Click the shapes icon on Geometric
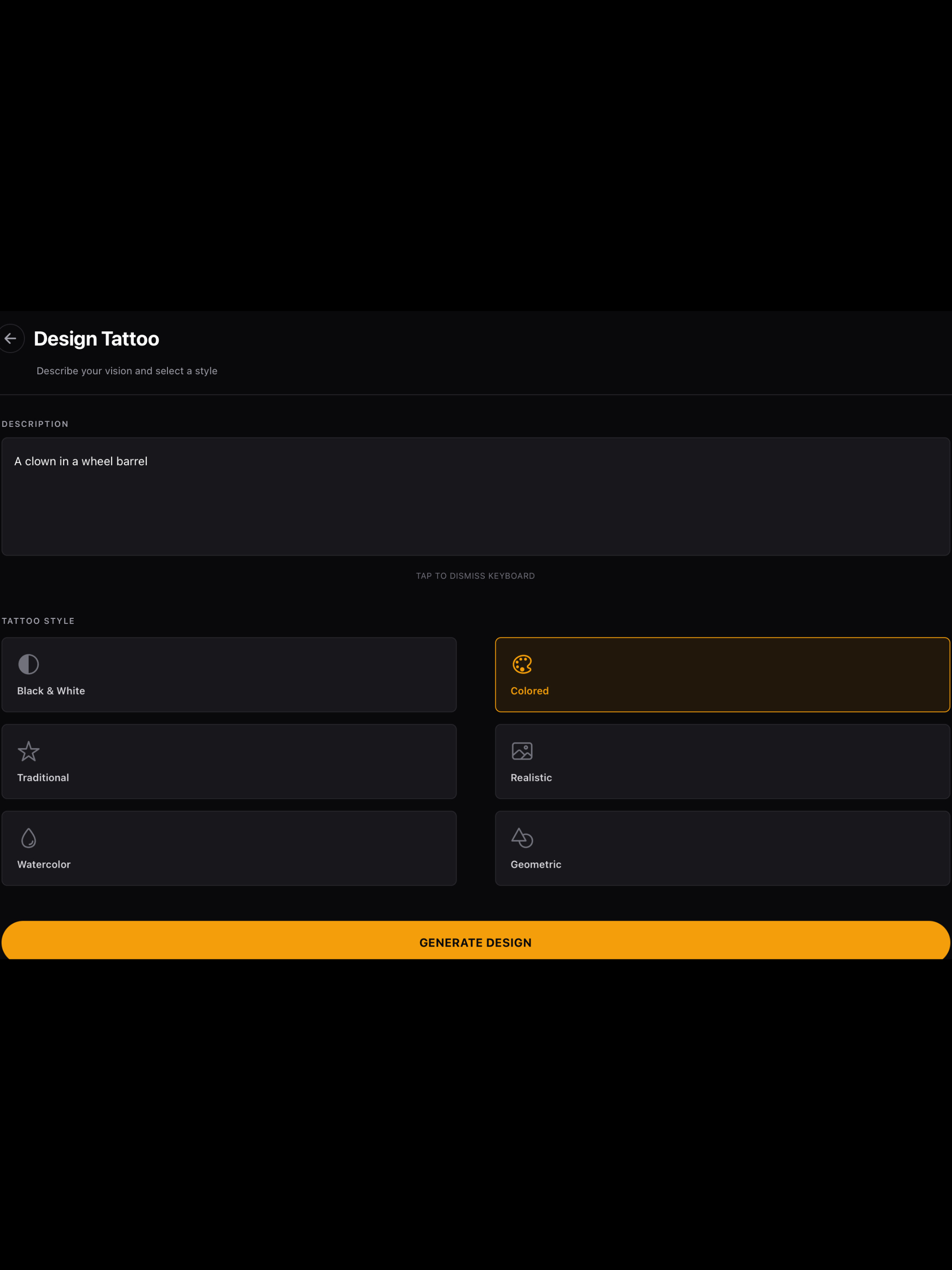The height and width of the screenshot is (1270, 952). tap(522, 838)
